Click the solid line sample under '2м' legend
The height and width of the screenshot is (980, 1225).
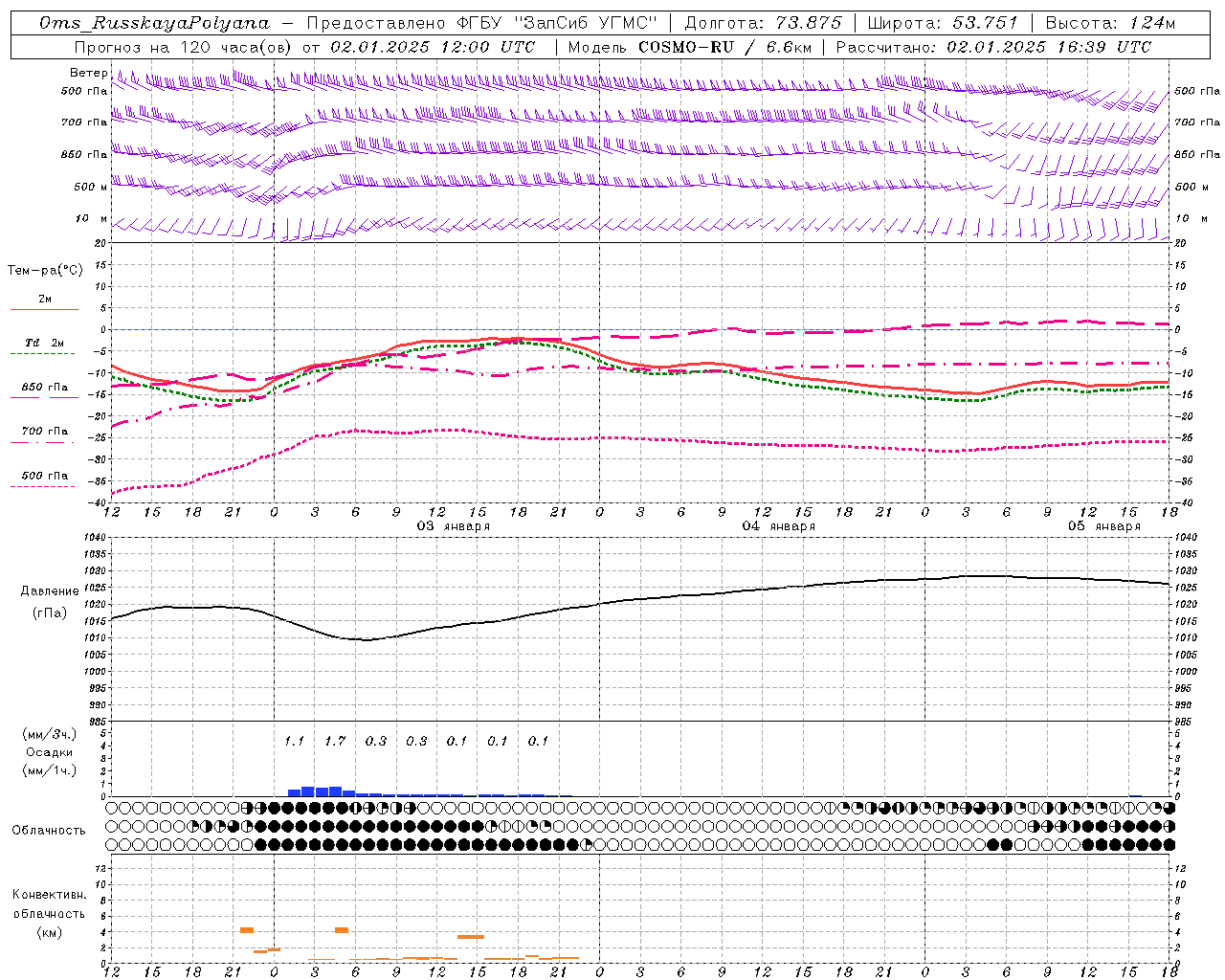tap(44, 310)
